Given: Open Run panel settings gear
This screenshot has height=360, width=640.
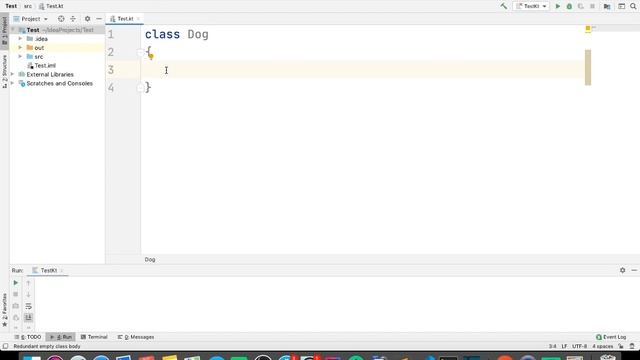Looking at the screenshot, I should (622, 270).
